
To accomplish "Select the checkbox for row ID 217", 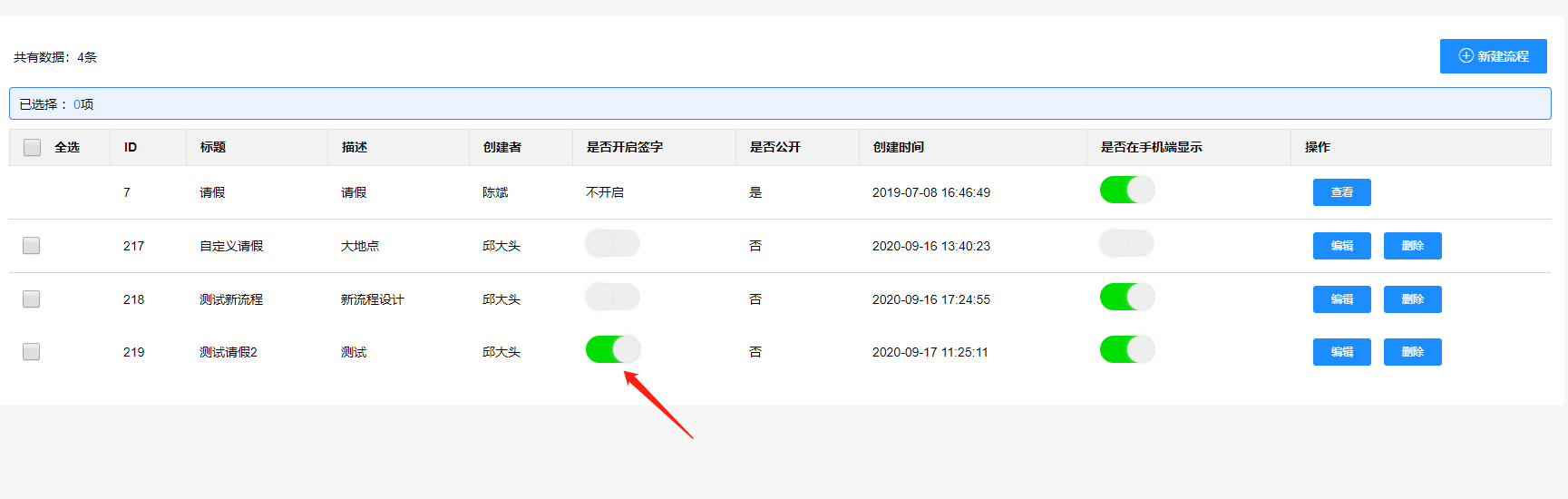I will pos(32,246).
